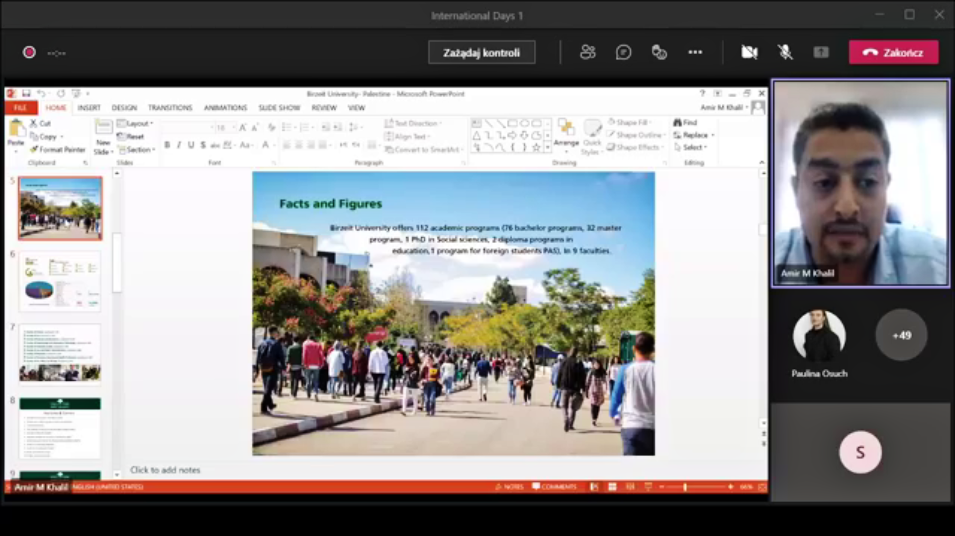Open Quick Styles gallery

tap(591, 137)
